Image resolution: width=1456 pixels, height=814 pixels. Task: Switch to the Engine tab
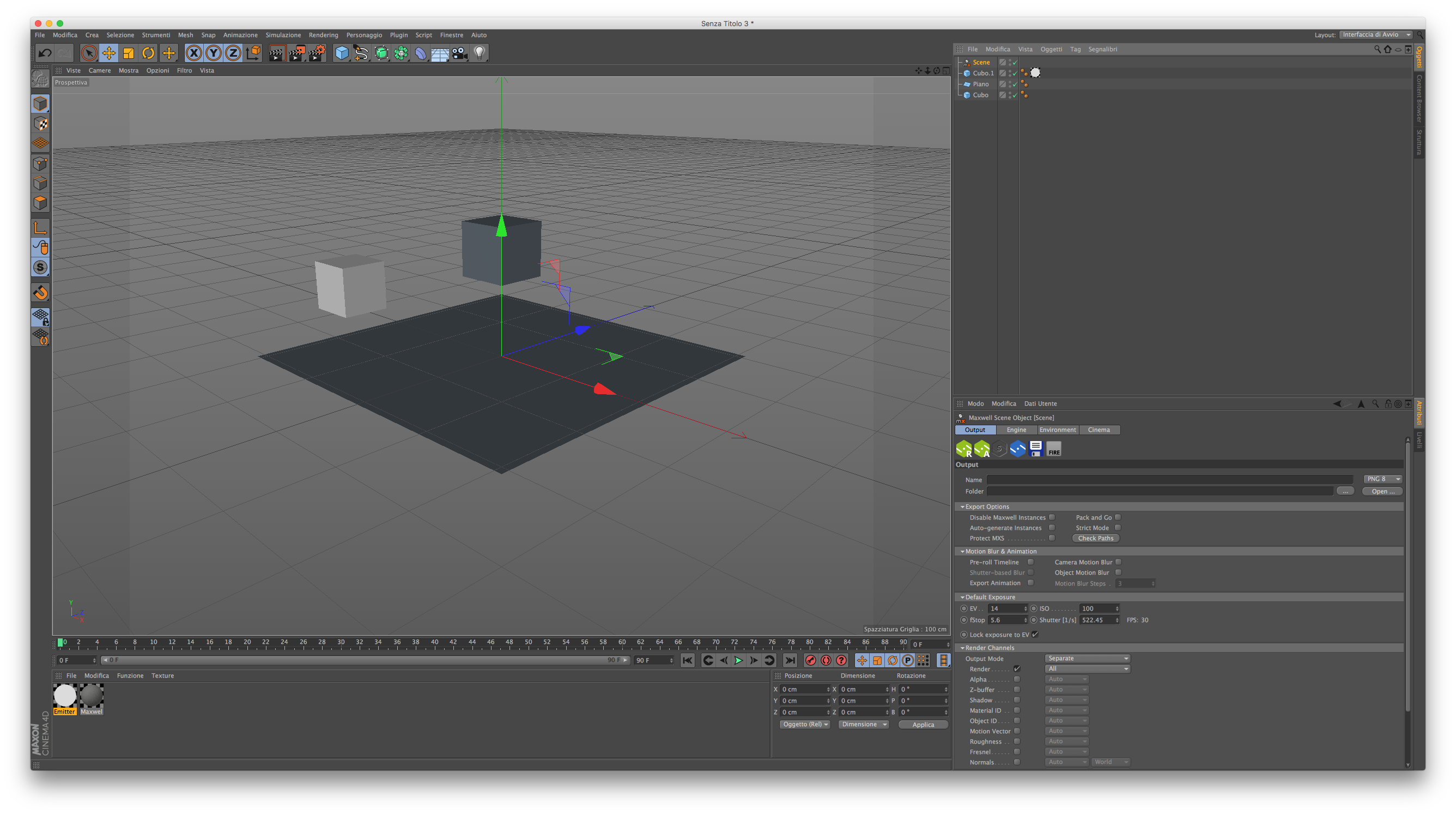point(1016,430)
